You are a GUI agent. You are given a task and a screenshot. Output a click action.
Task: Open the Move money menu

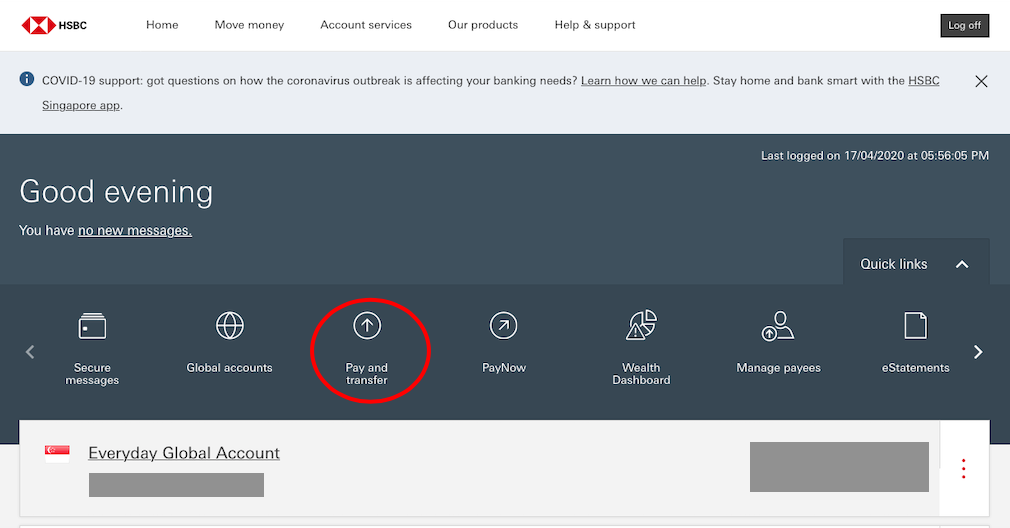point(249,25)
